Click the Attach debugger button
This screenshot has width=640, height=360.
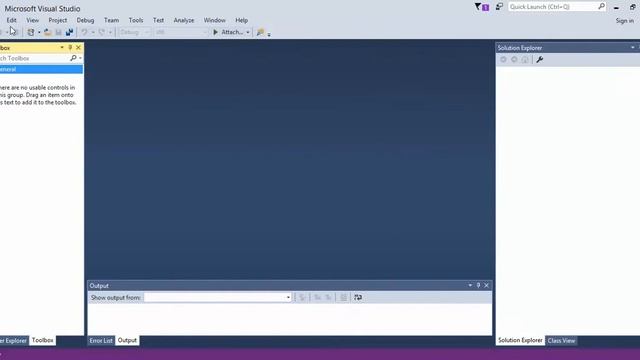(x=228, y=32)
